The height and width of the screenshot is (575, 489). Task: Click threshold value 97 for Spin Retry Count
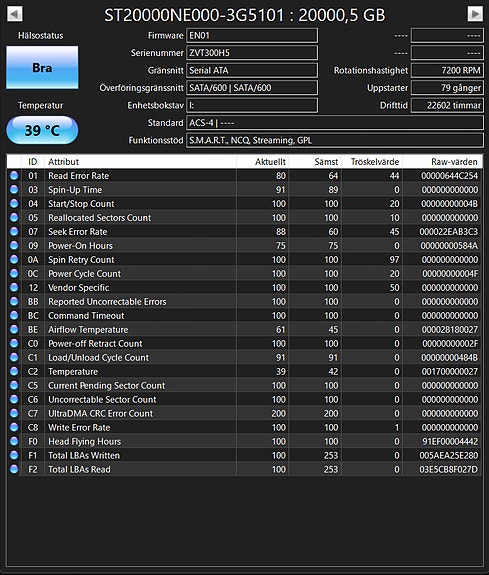pos(394,260)
